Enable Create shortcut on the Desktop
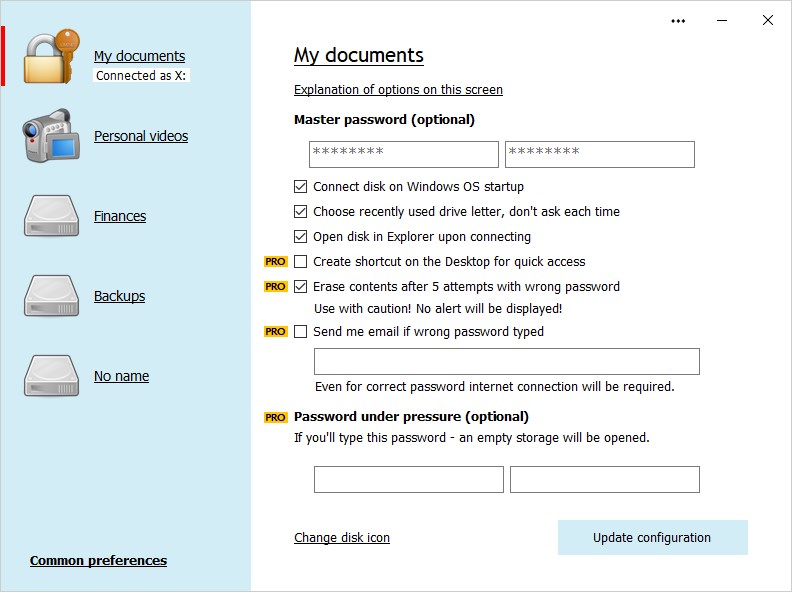The height and width of the screenshot is (592, 792). point(301,262)
